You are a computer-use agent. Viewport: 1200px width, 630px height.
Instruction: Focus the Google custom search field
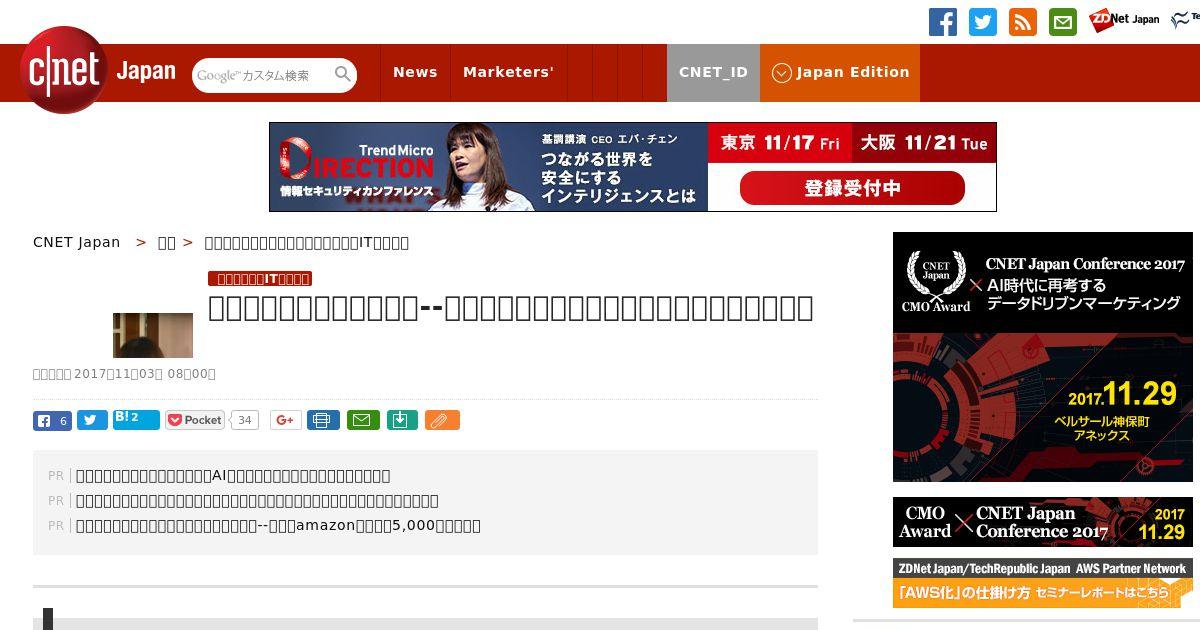coord(264,75)
